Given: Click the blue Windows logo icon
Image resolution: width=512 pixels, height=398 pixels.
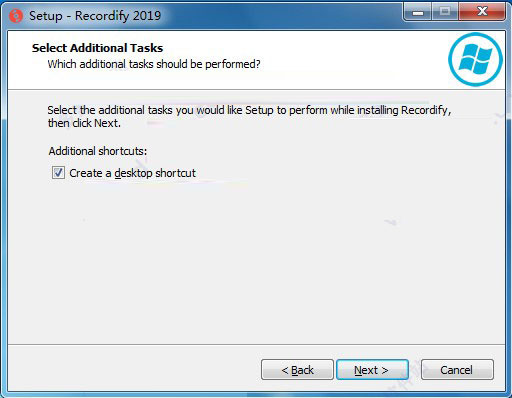Looking at the screenshot, I should point(475,59).
